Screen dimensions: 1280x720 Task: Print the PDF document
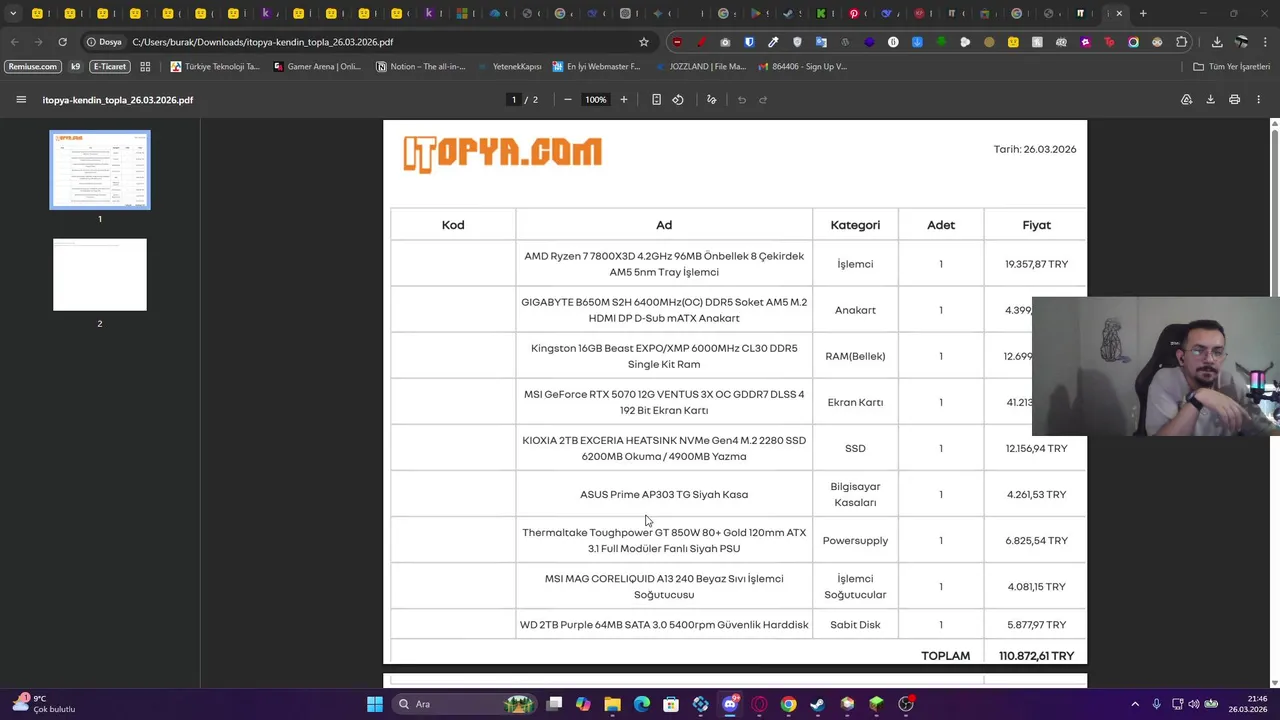pyautogui.click(x=1234, y=100)
